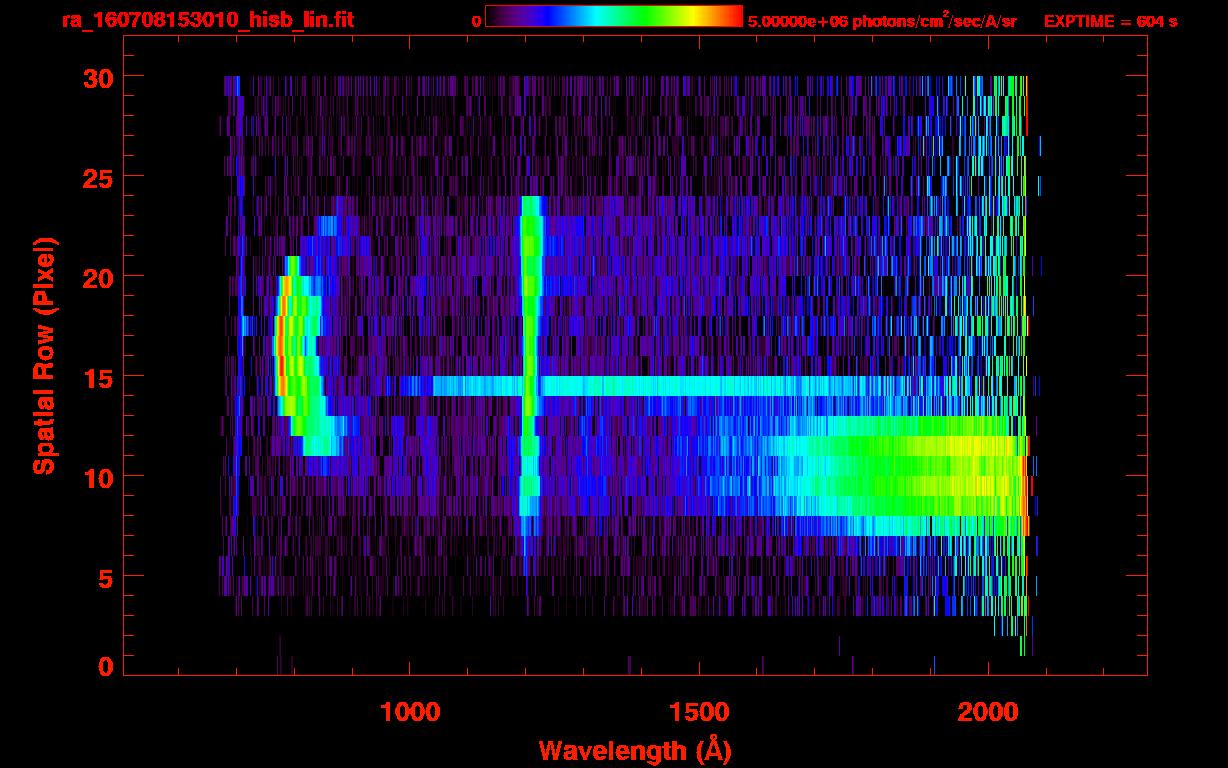Click the Spatial Row (Pixel) axis title
This screenshot has height=768, width=1228.
pos(43,356)
